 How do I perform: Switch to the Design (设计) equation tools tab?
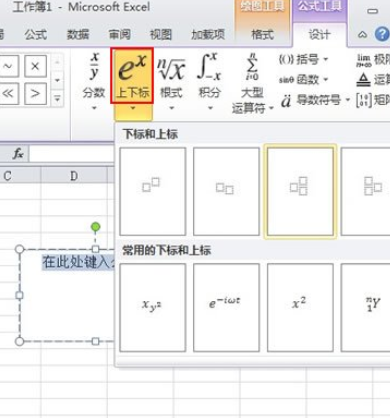coord(319,34)
